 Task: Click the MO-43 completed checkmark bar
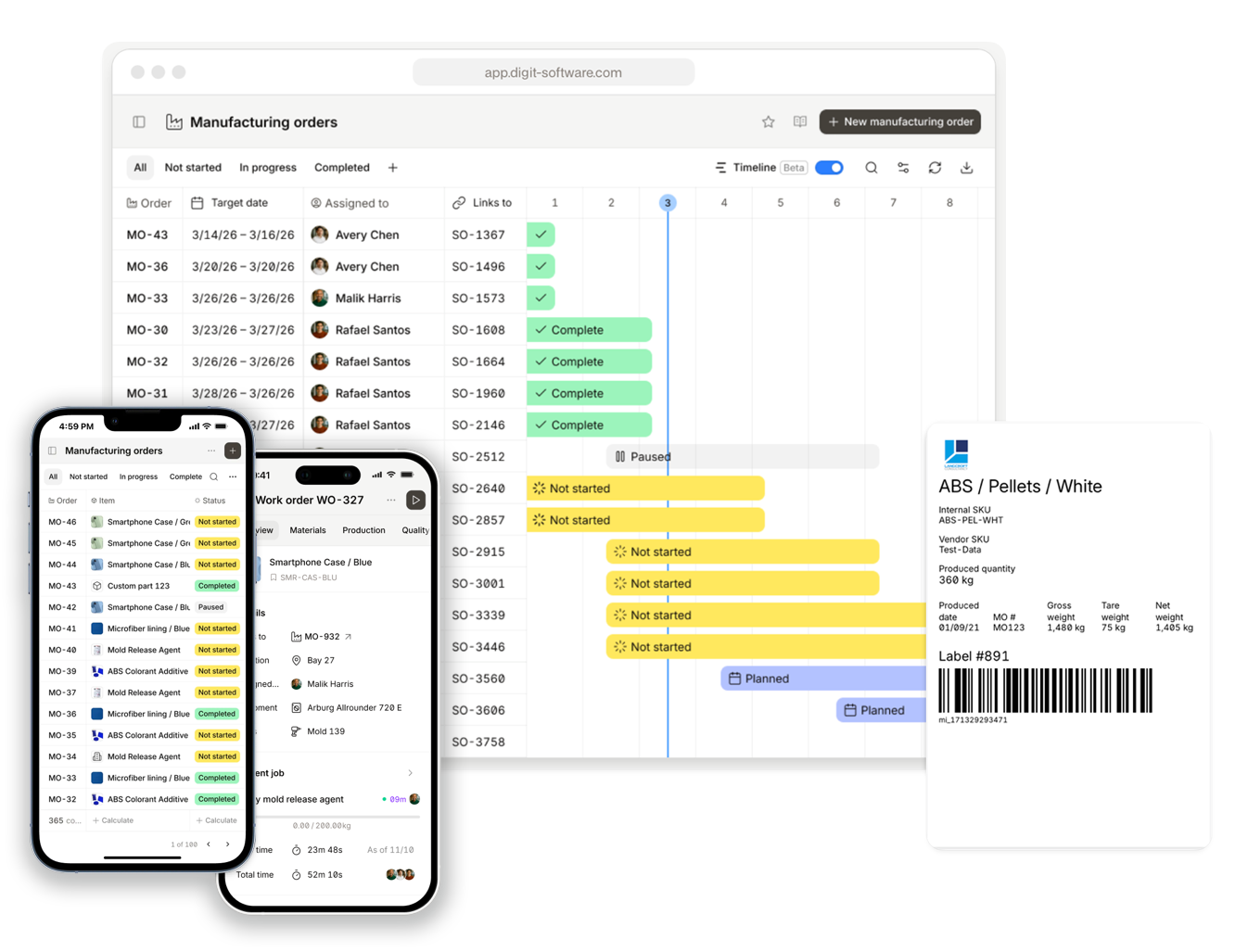pyautogui.click(x=541, y=235)
